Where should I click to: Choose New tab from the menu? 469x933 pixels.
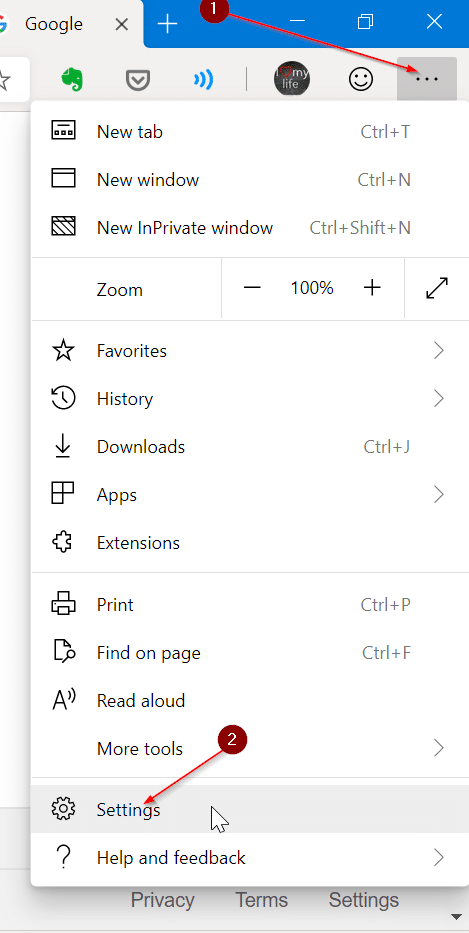(x=250, y=132)
